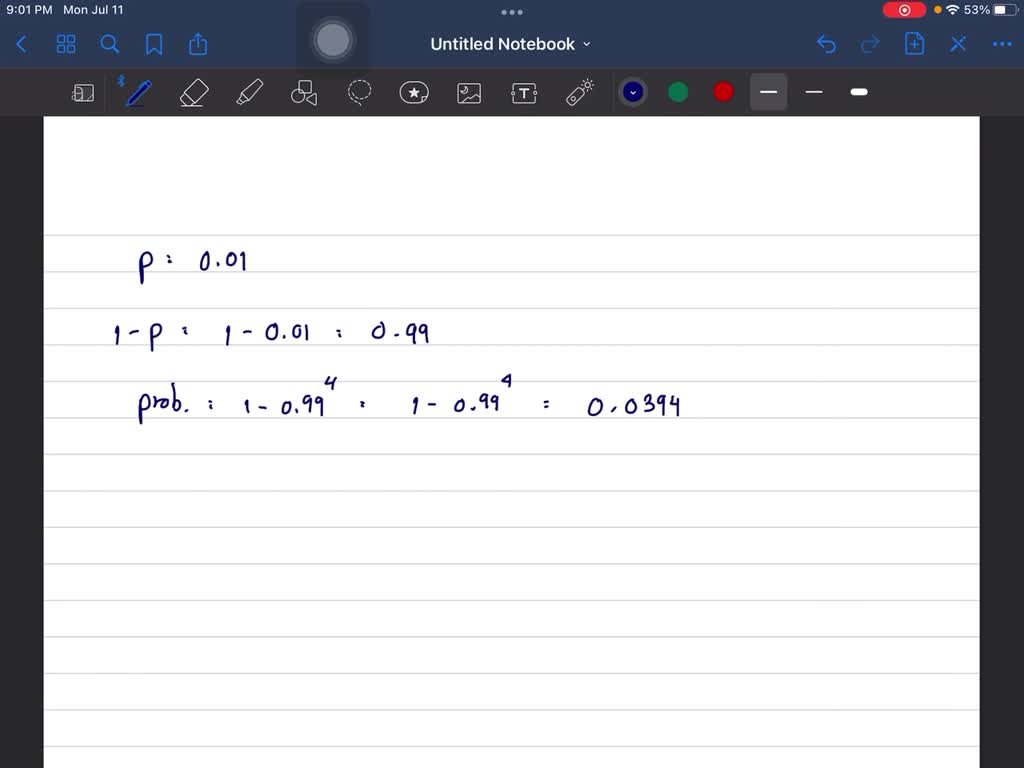
Task: Select the medium stroke width
Action: tap(814, 92)
